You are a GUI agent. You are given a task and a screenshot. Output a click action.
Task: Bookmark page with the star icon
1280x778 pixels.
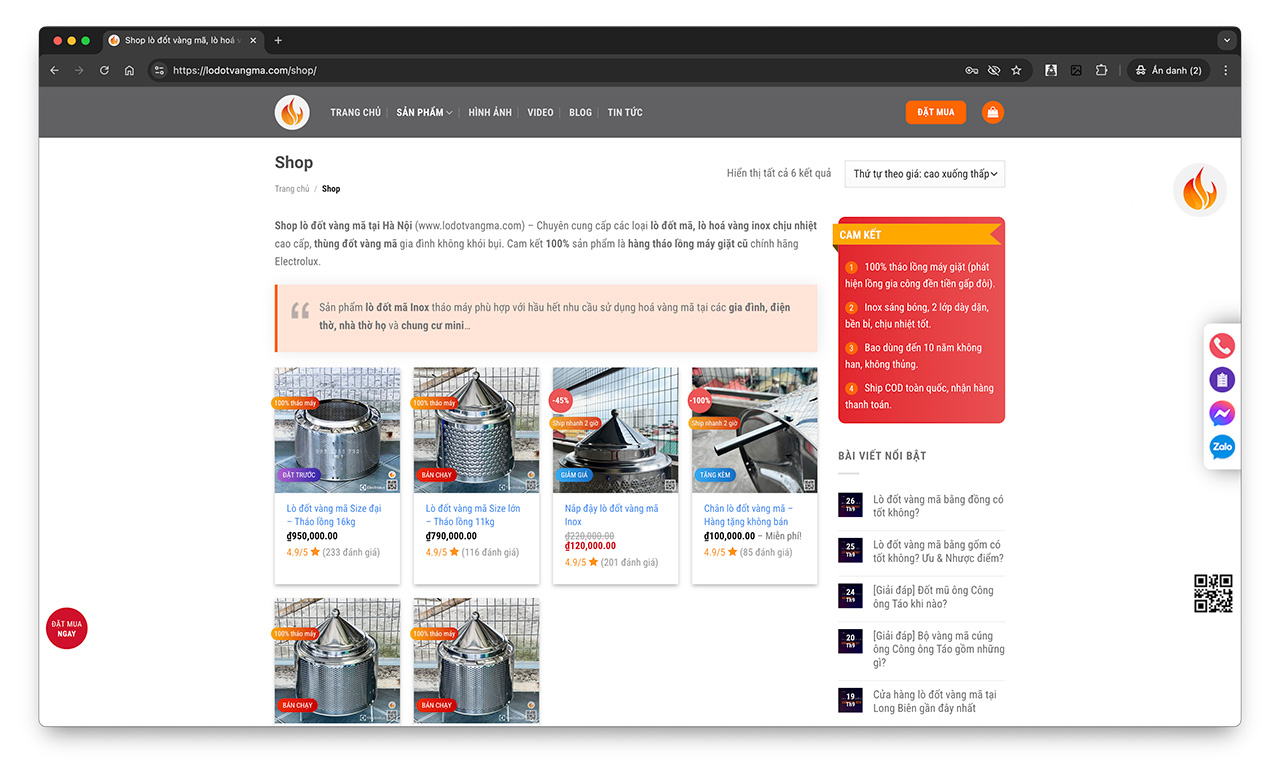[1017, 71]
